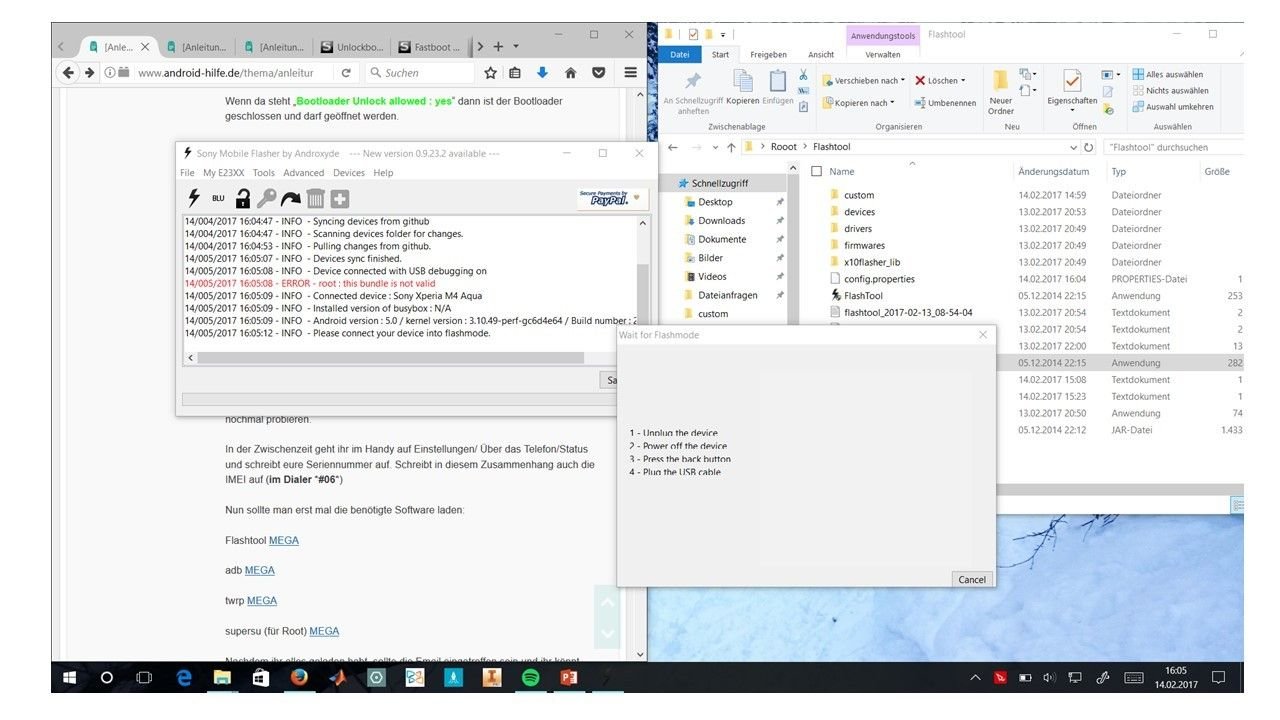Image resolution: width=1280 pixels, height=720 pixels.
Task: Open Verschieben nach dropdown
Action: coord(862,80)
